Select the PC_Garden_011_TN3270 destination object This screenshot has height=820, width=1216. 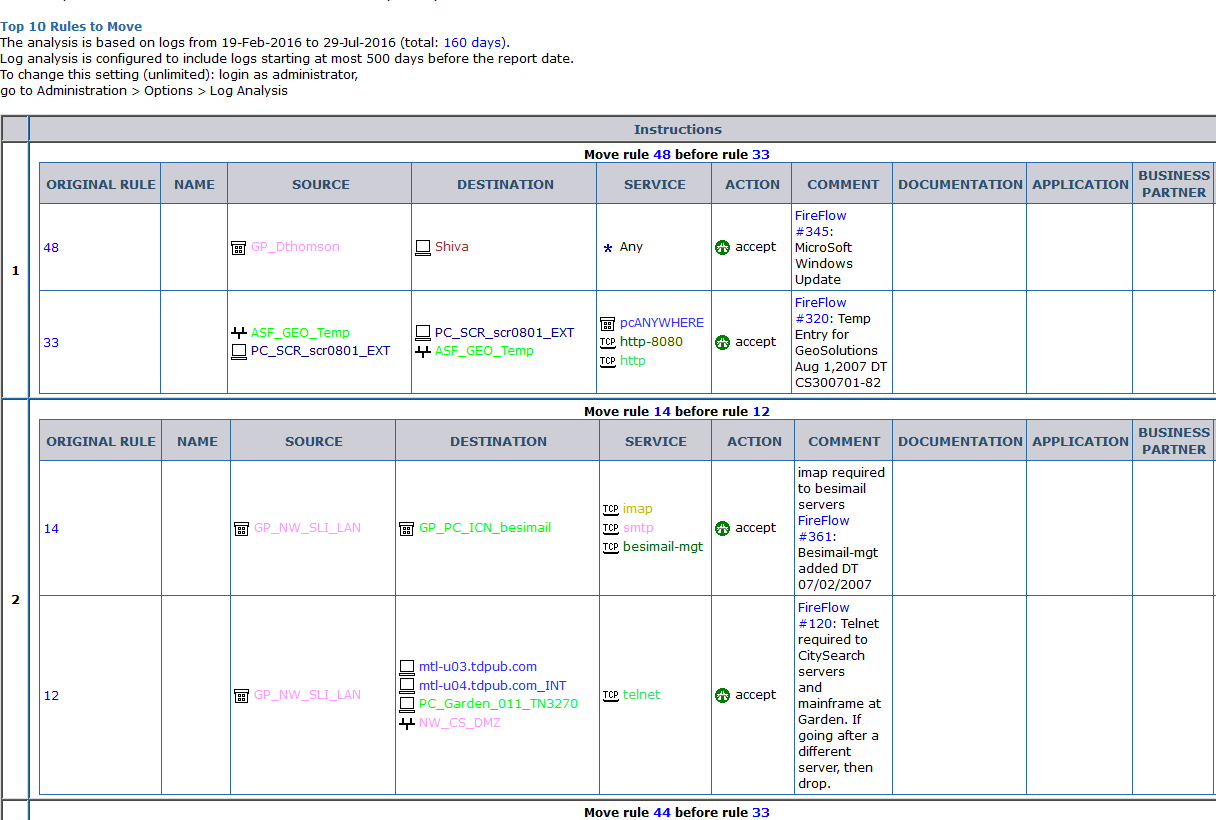(x=497, y=704)
